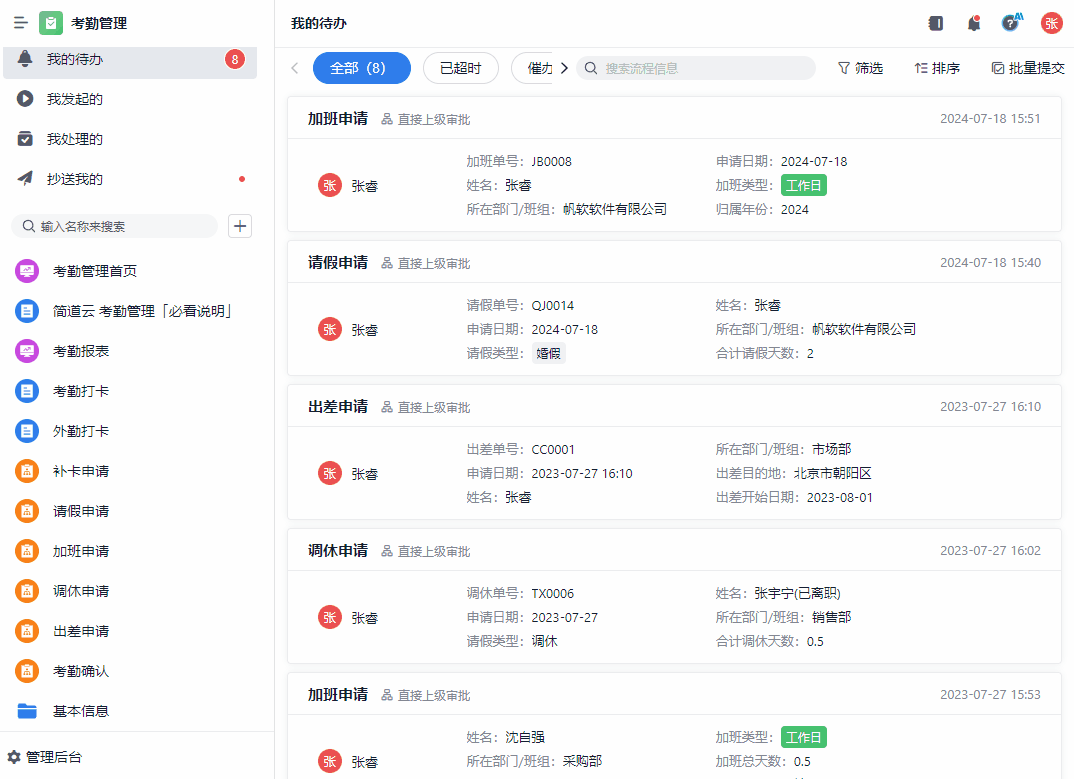Image resolution: width=1074 pixels, height=779 pixels.
Task: Open 我的待办 in sidebar
Action: click(x=130, y=60)
